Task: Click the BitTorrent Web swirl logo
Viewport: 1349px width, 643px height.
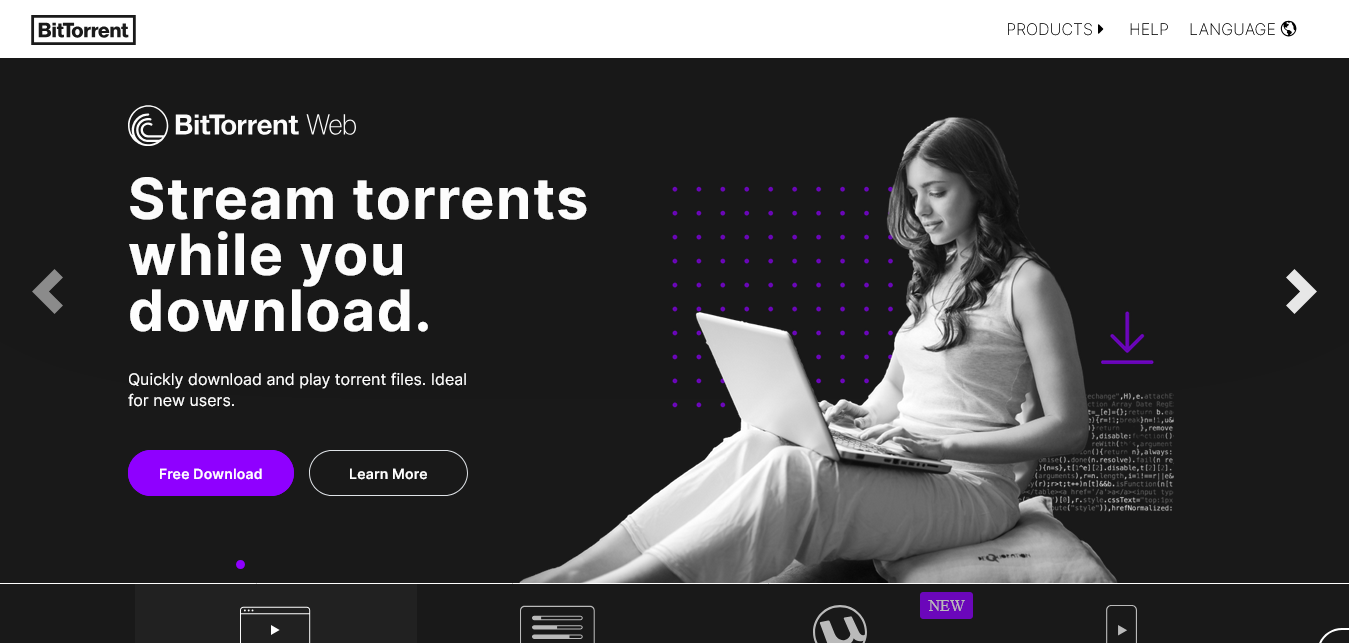Action: (x=148, y=125)
